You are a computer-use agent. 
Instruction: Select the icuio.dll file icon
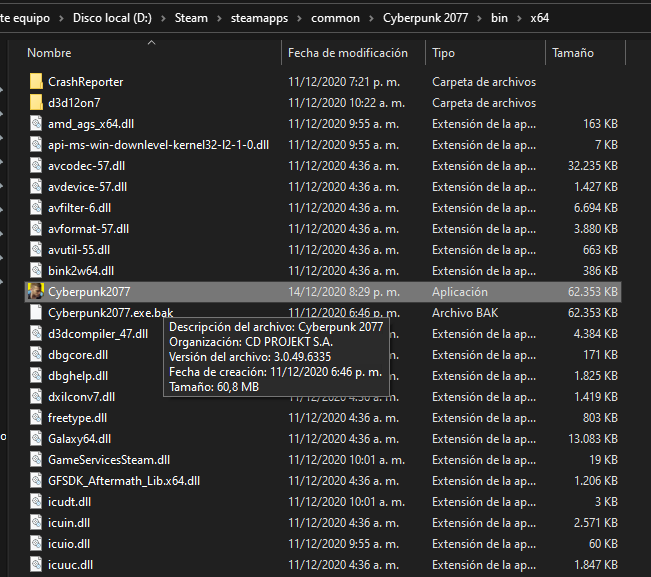pyautogui.click(x=36, y=543)
